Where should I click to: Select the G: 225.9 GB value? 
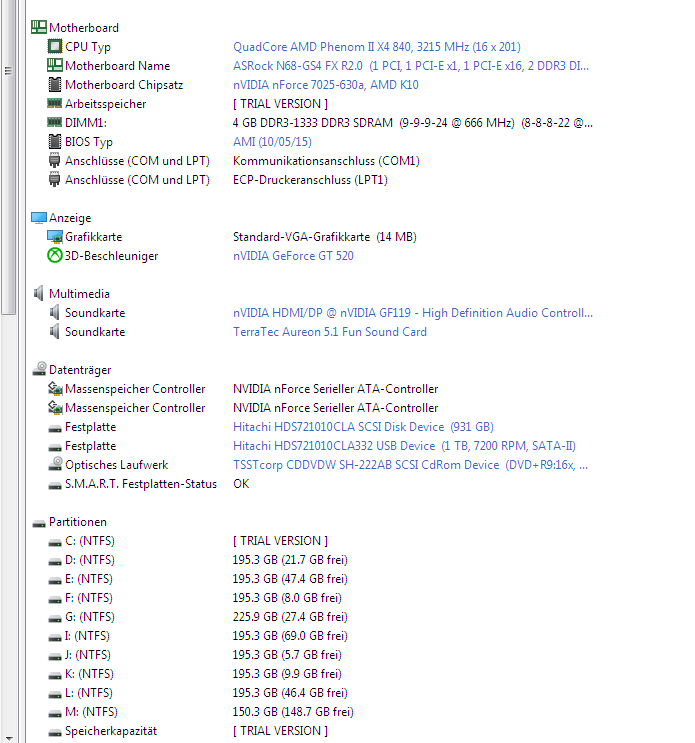pyautogui.click(x=289, y=616)
